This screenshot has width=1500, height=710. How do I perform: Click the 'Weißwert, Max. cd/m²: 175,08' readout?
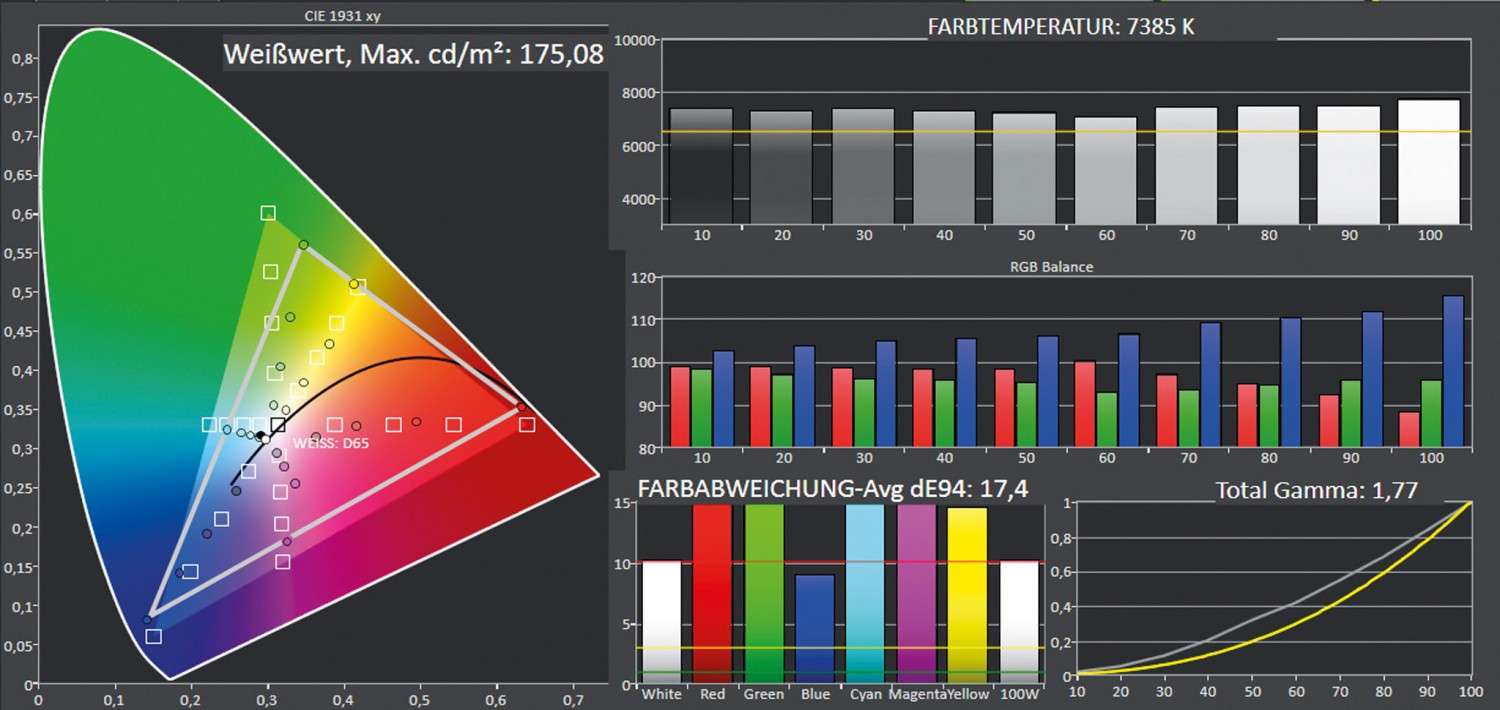tap(414, 53)
